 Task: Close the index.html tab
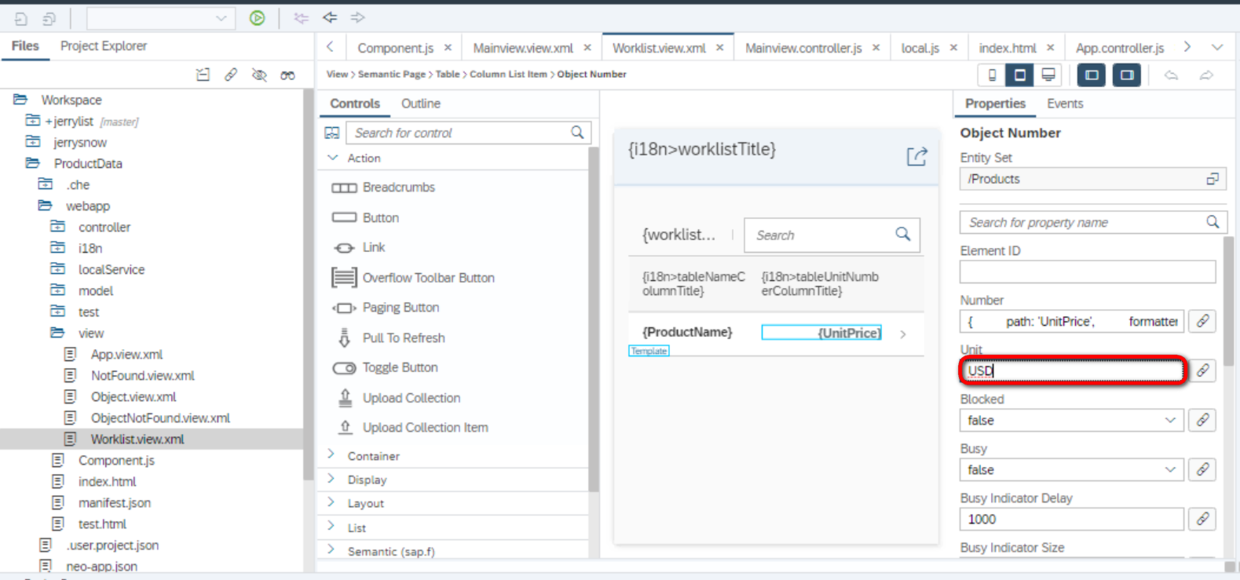point(1051,47)
